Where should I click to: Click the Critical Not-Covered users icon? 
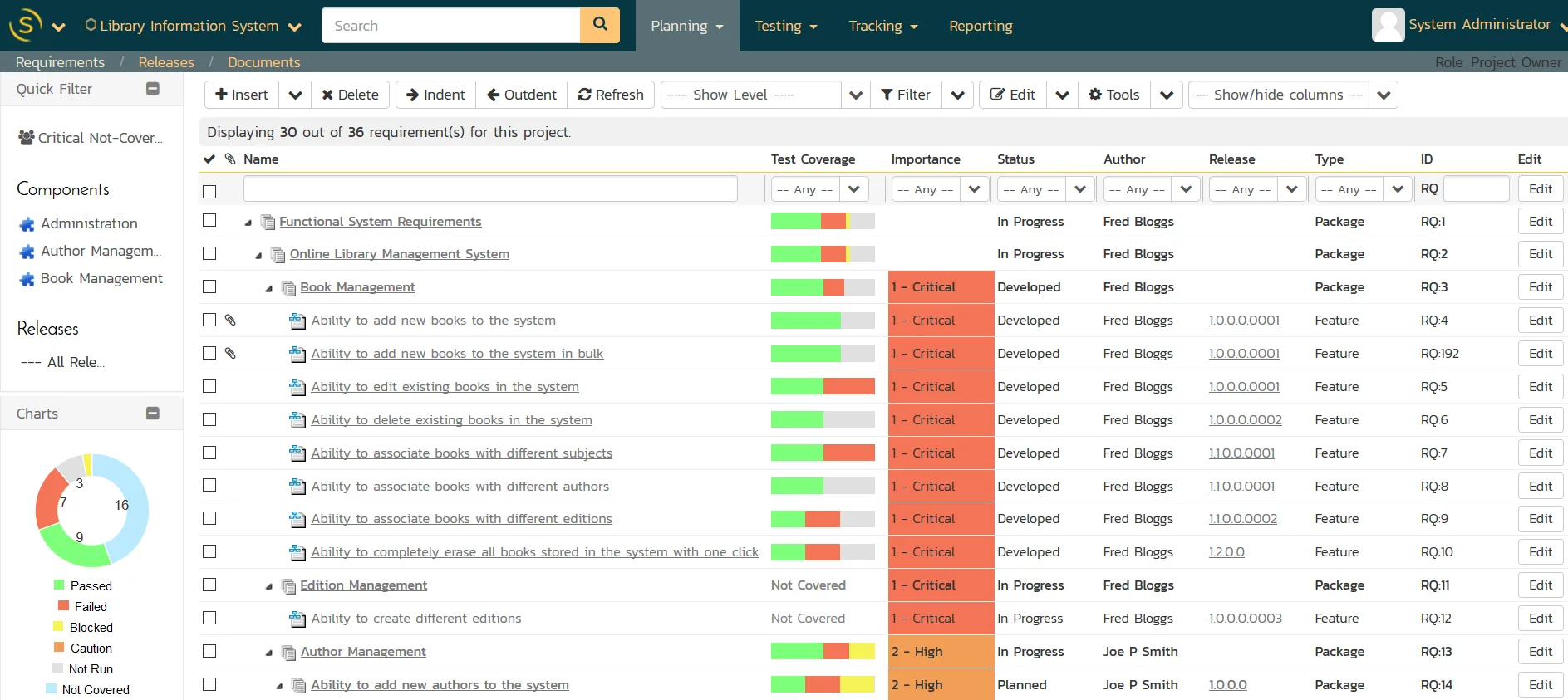(27, 138)
